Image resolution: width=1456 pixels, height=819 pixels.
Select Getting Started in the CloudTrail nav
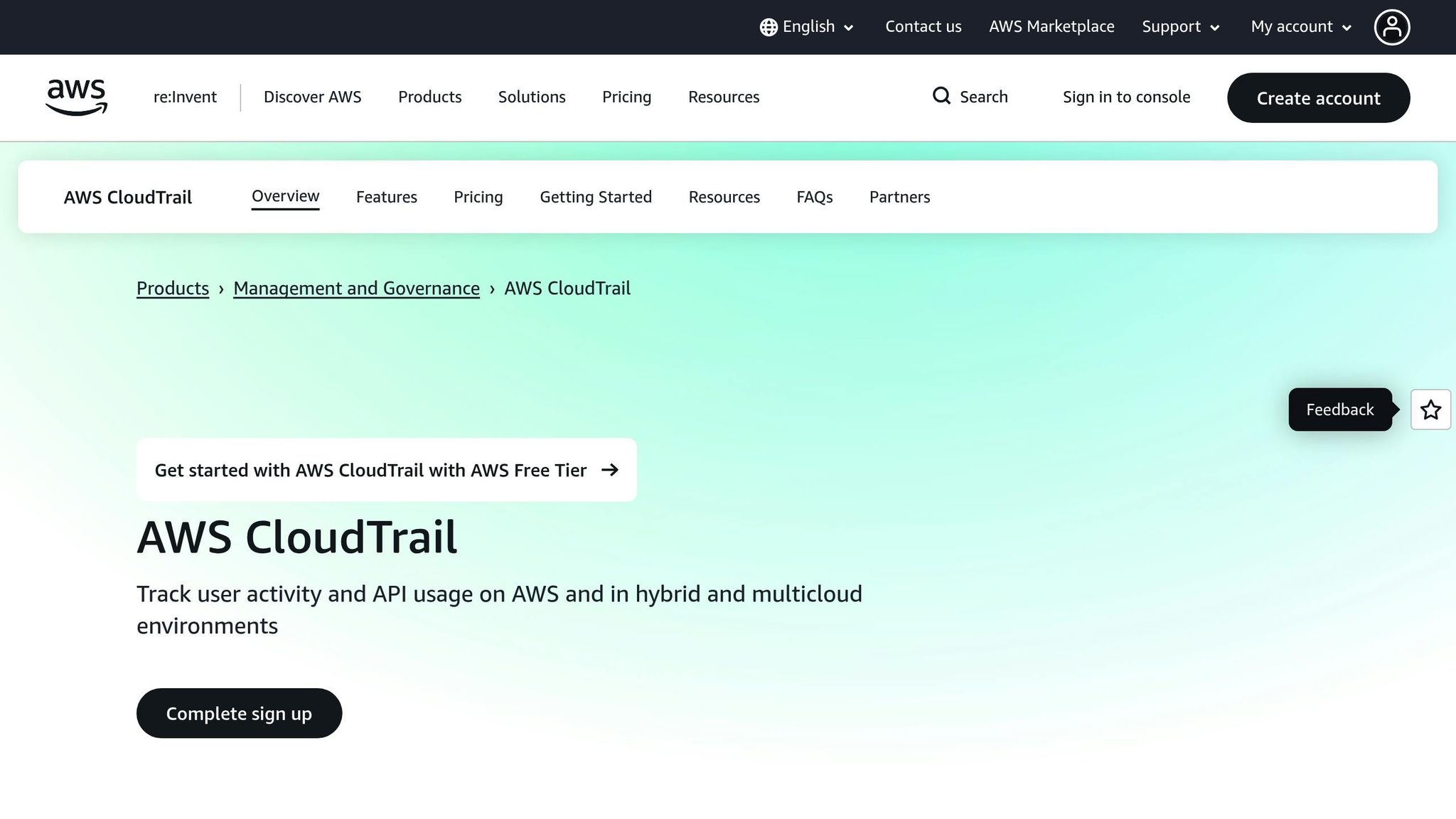coord(596,197)
